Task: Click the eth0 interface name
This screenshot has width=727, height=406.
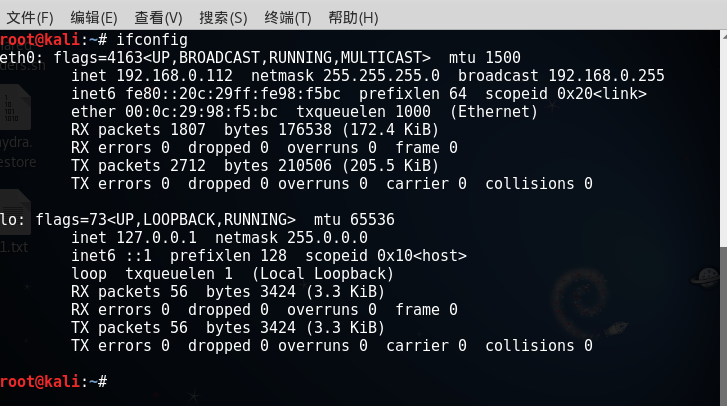Action: point(16,58)
